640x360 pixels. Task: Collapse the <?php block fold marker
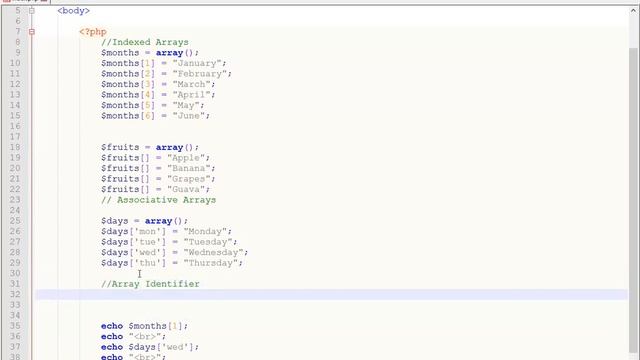point(31,31)
